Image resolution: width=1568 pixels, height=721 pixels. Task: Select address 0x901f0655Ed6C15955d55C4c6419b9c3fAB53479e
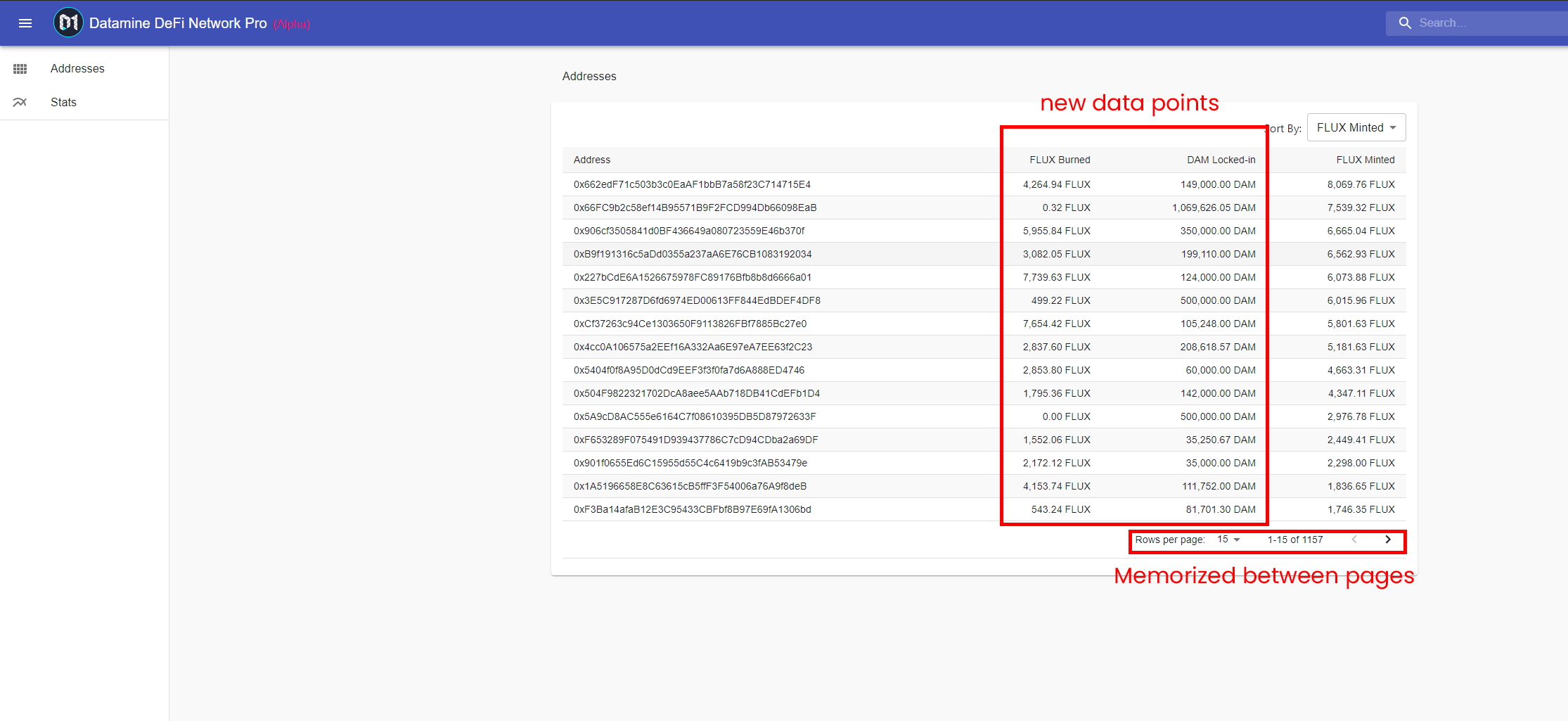(x=690, y=463)
